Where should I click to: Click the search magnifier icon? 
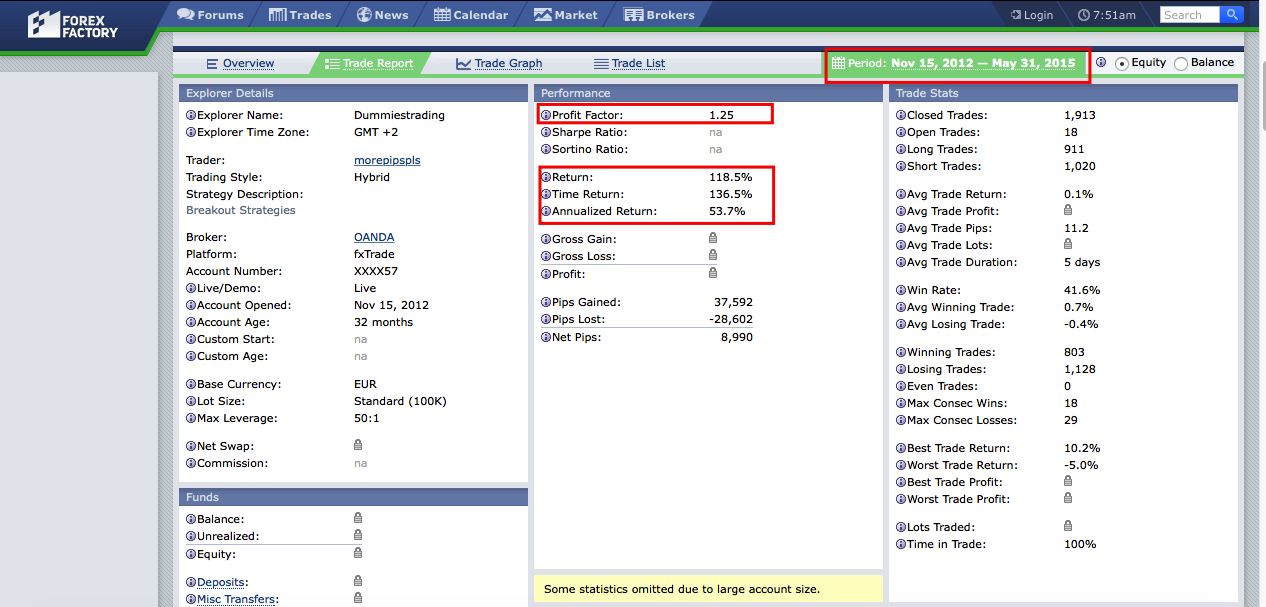(1232, 15)
